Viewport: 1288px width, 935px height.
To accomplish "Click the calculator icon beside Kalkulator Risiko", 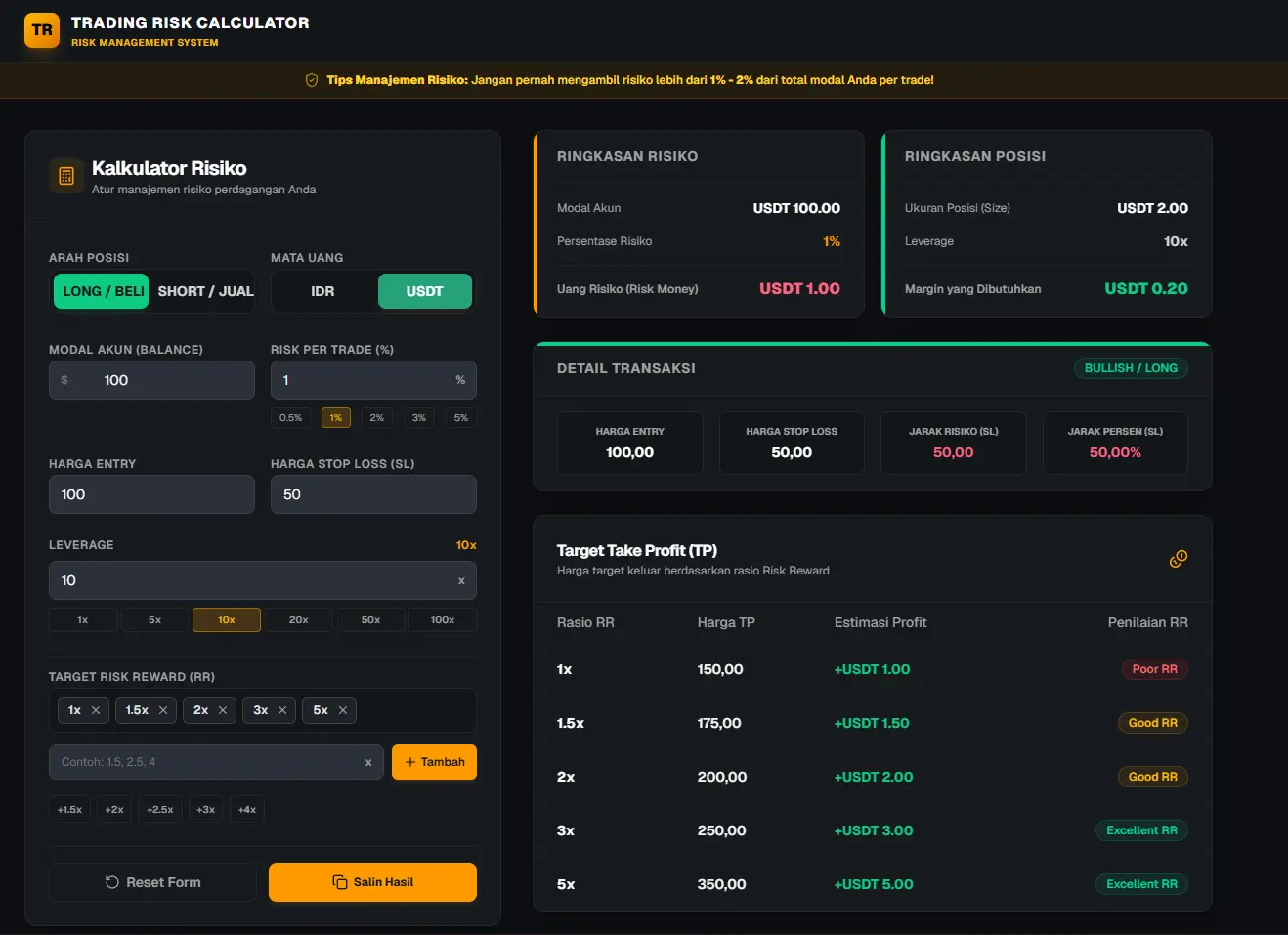I will [x=66, y=176].
